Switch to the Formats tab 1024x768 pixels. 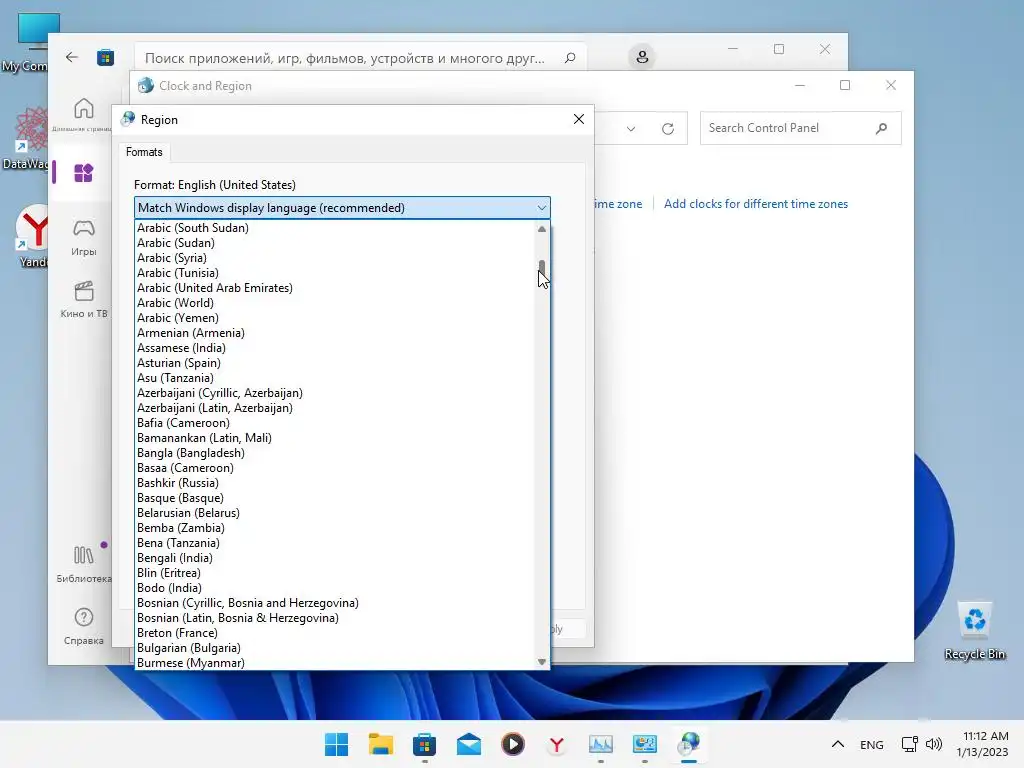tap(144, 152)
